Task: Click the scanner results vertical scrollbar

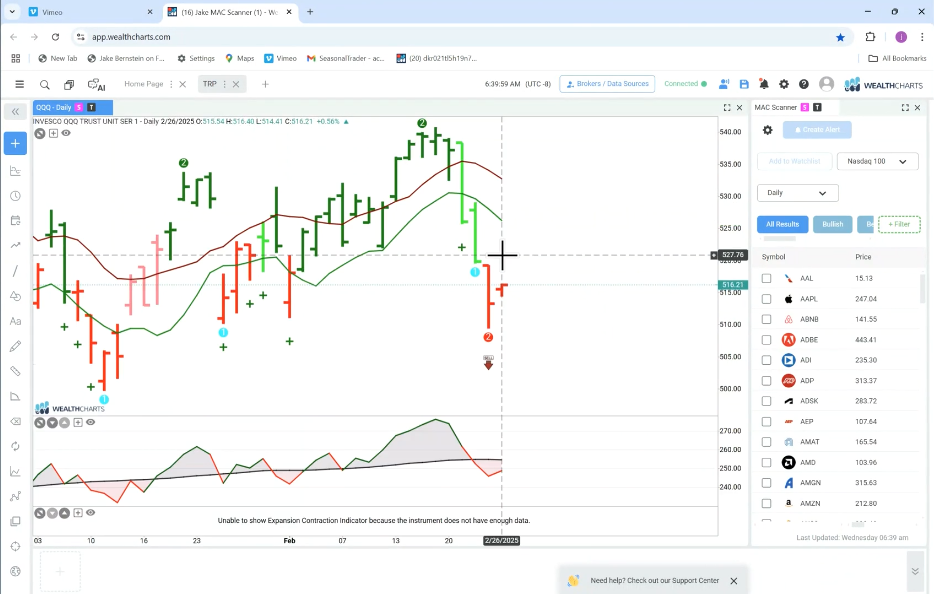Action: (921, 290)
